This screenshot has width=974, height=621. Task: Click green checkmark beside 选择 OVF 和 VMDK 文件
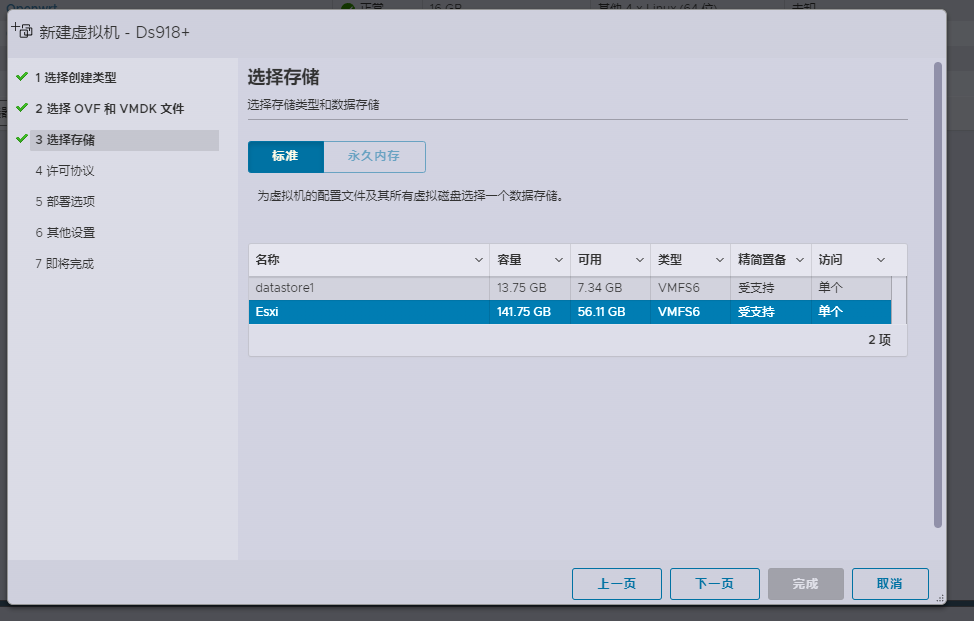coord(22,108)
